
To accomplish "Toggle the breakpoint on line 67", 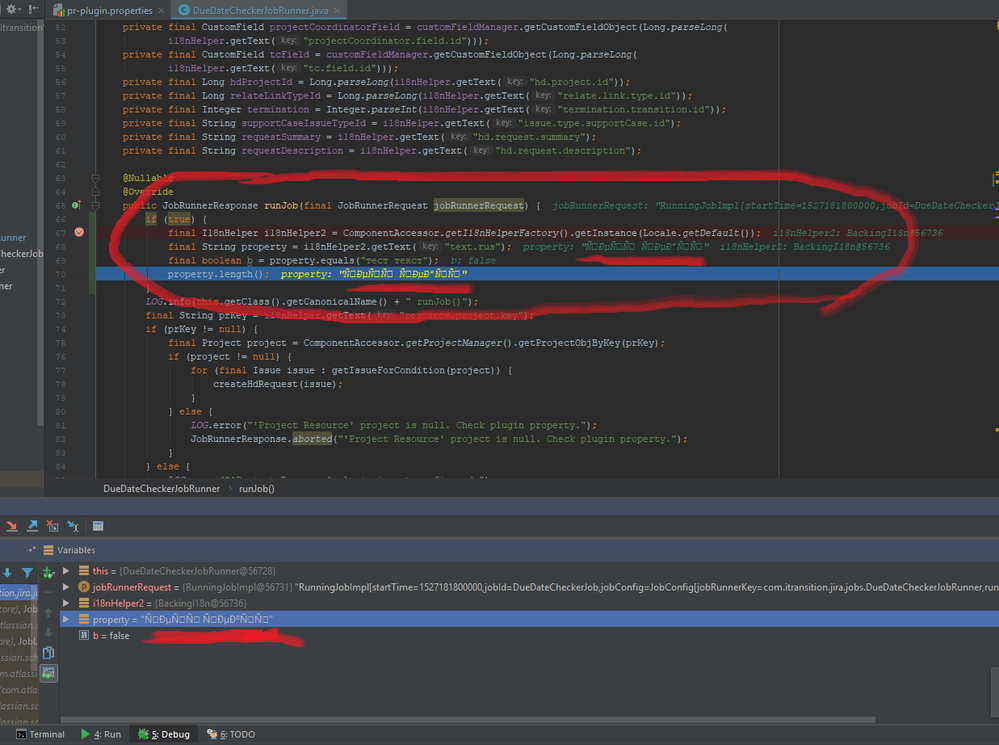I will 79,232.
